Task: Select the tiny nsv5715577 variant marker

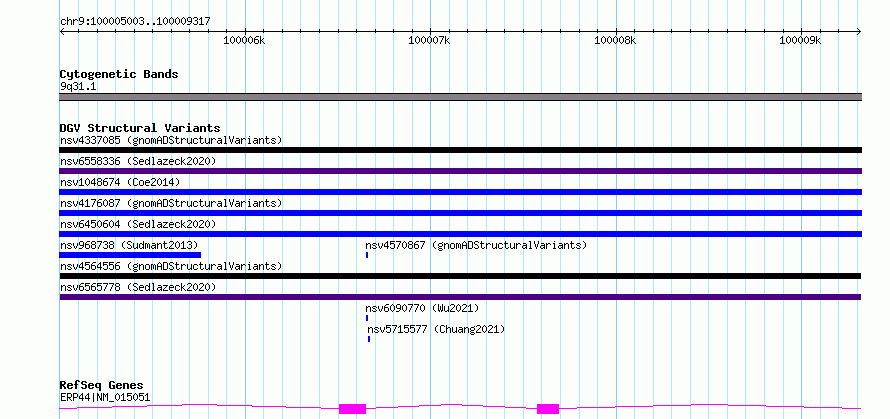Action: (369, 339)
